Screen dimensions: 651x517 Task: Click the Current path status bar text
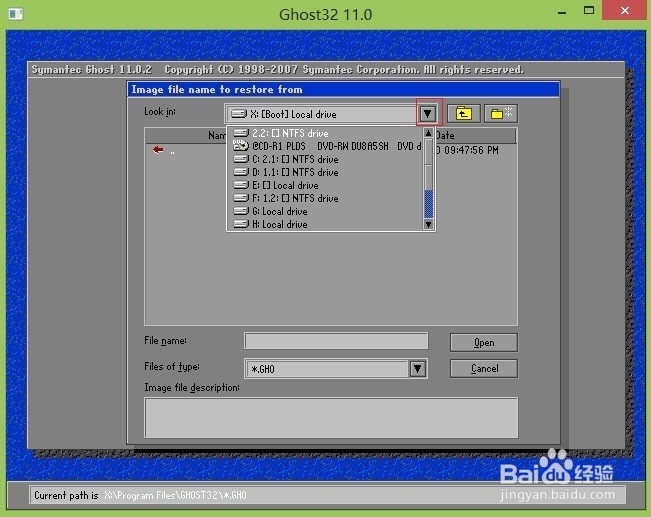140,495
